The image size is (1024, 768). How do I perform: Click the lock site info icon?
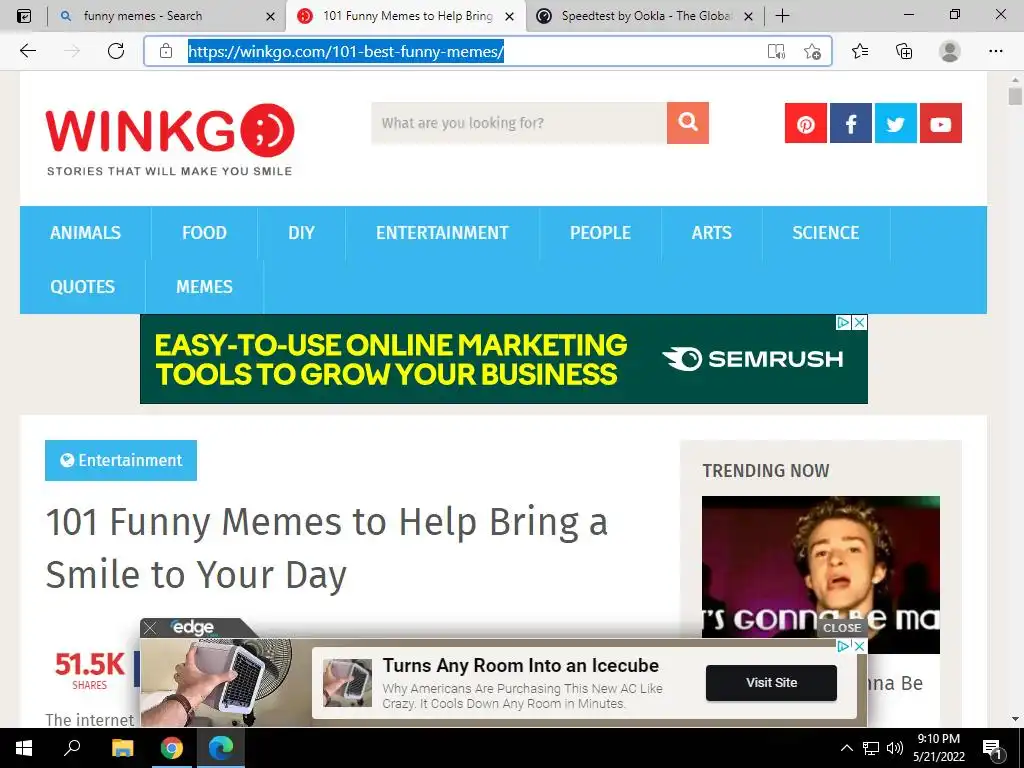point(166,51)
